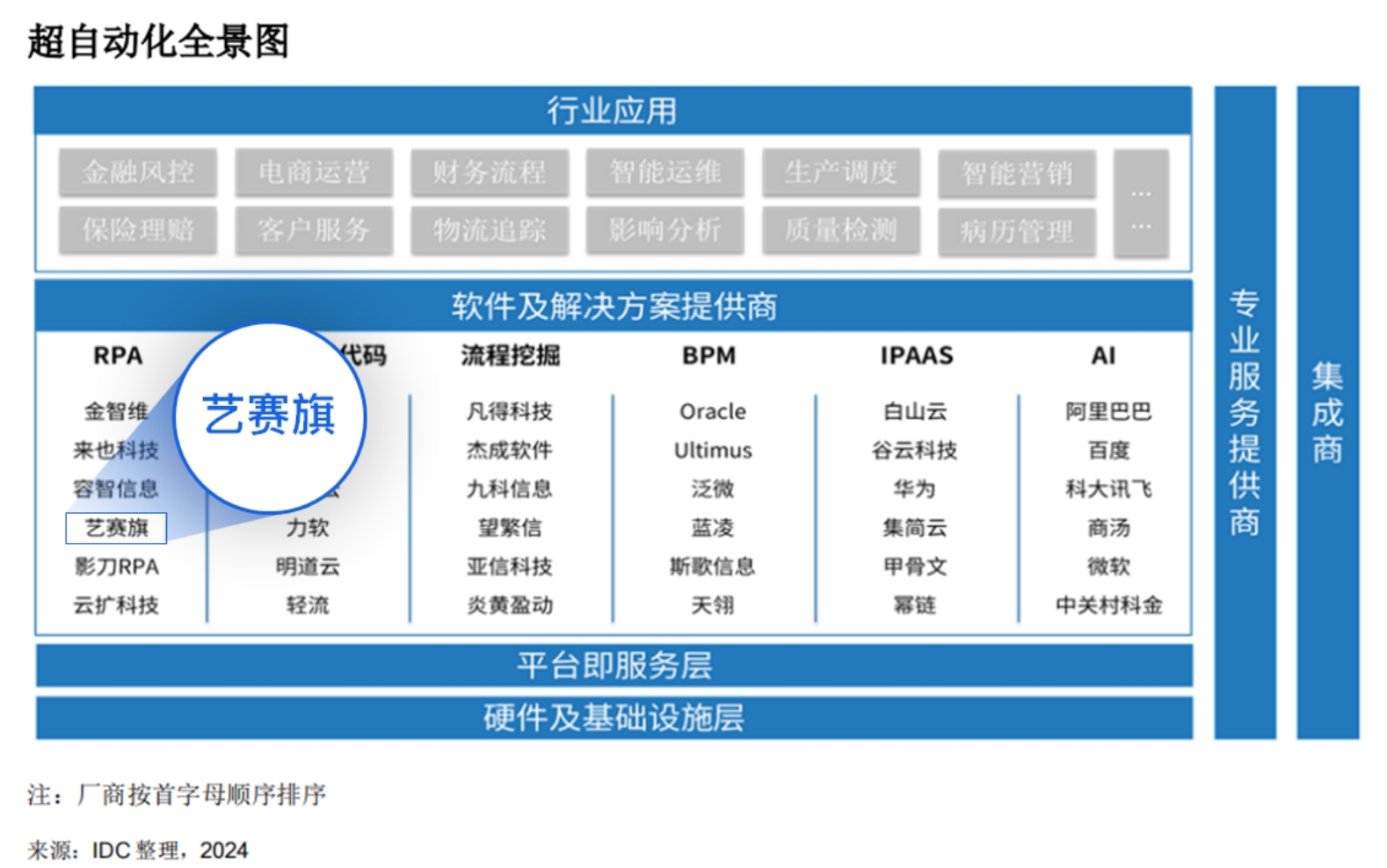This screenshot has height=868, width=1387.
Task: Click the 超自动化全景图 title
Action: [158, 41]
